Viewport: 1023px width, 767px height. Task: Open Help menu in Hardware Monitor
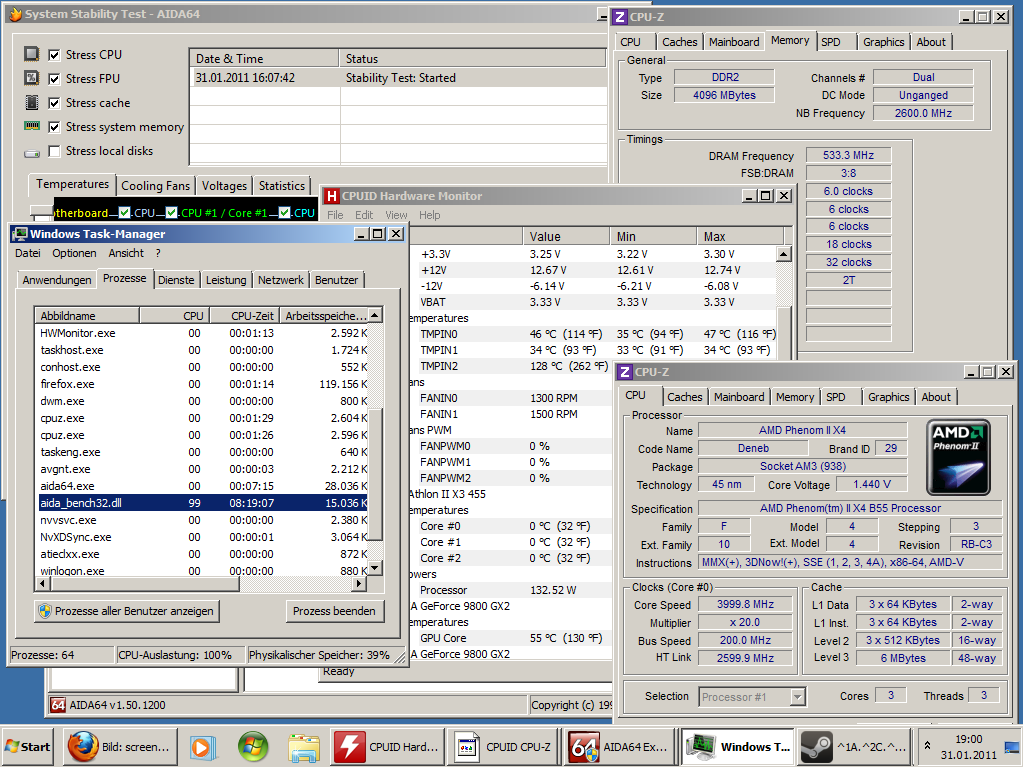coord(429,215)
